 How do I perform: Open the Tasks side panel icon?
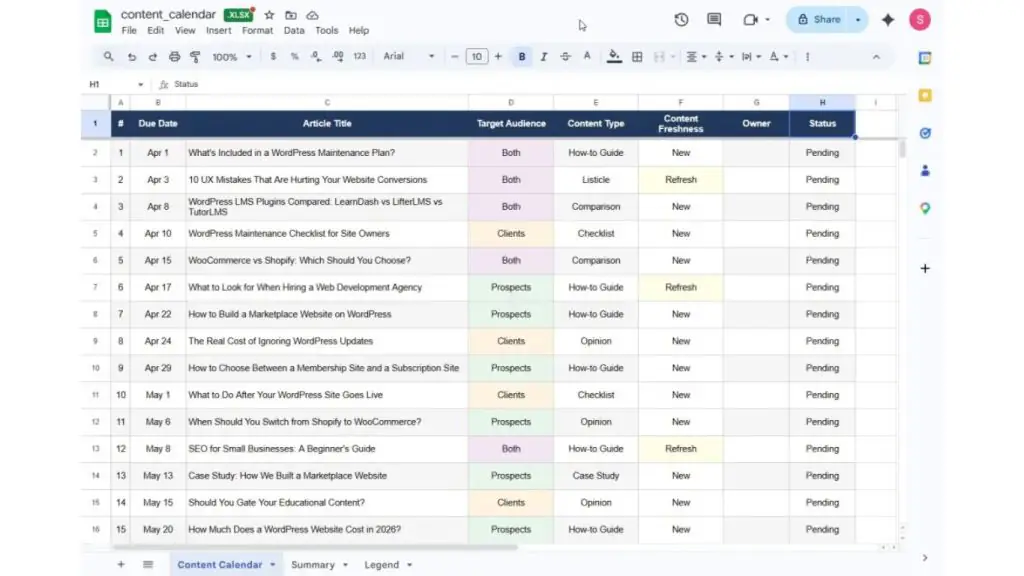click(925, 133)
